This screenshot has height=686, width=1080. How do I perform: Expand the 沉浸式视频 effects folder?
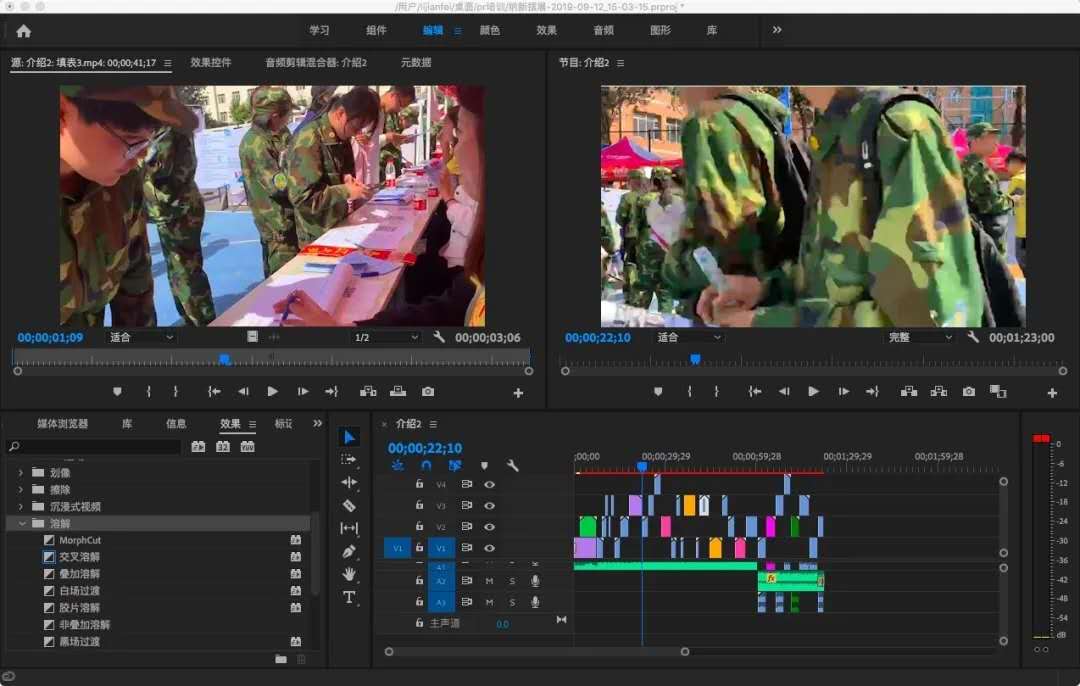pyautogui.click(x=21, y=506)
